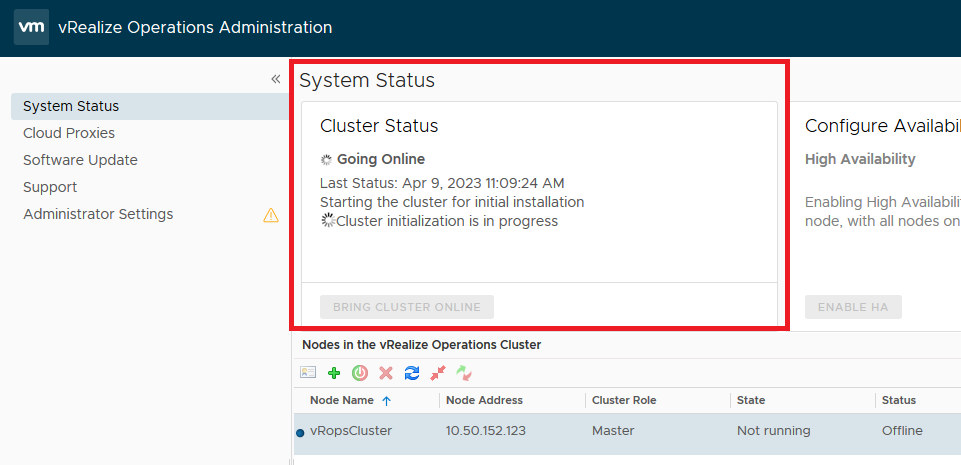Click the Not running state cell
Screen dimensions: 961x465
(x=773, y=431)
